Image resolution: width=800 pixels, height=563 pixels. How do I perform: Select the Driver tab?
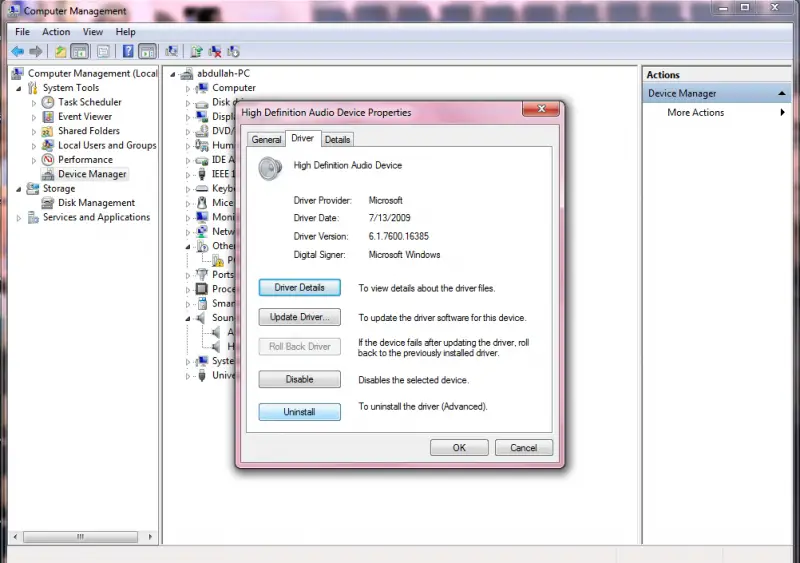(x=303, y=138)
